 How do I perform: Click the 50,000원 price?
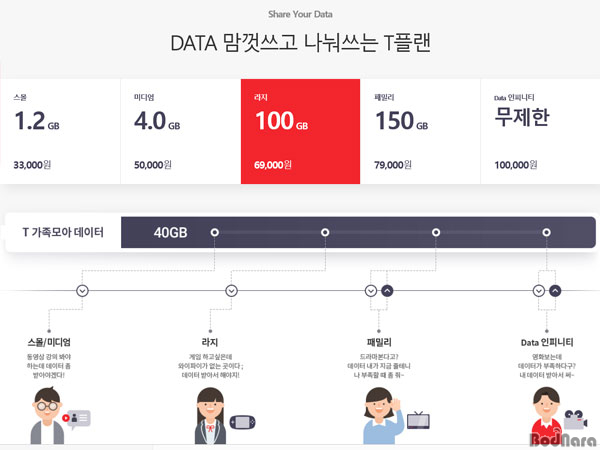tap(153, 165)
